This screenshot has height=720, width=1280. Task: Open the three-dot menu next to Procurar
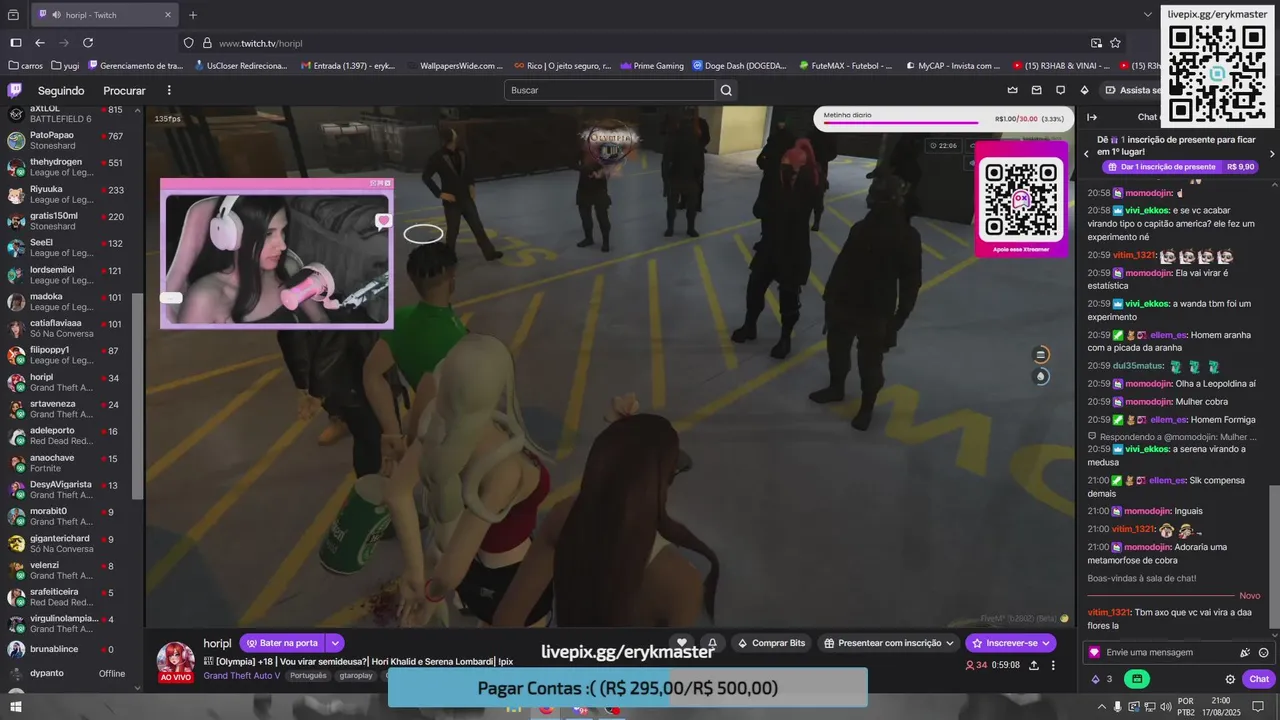[169, 90]
